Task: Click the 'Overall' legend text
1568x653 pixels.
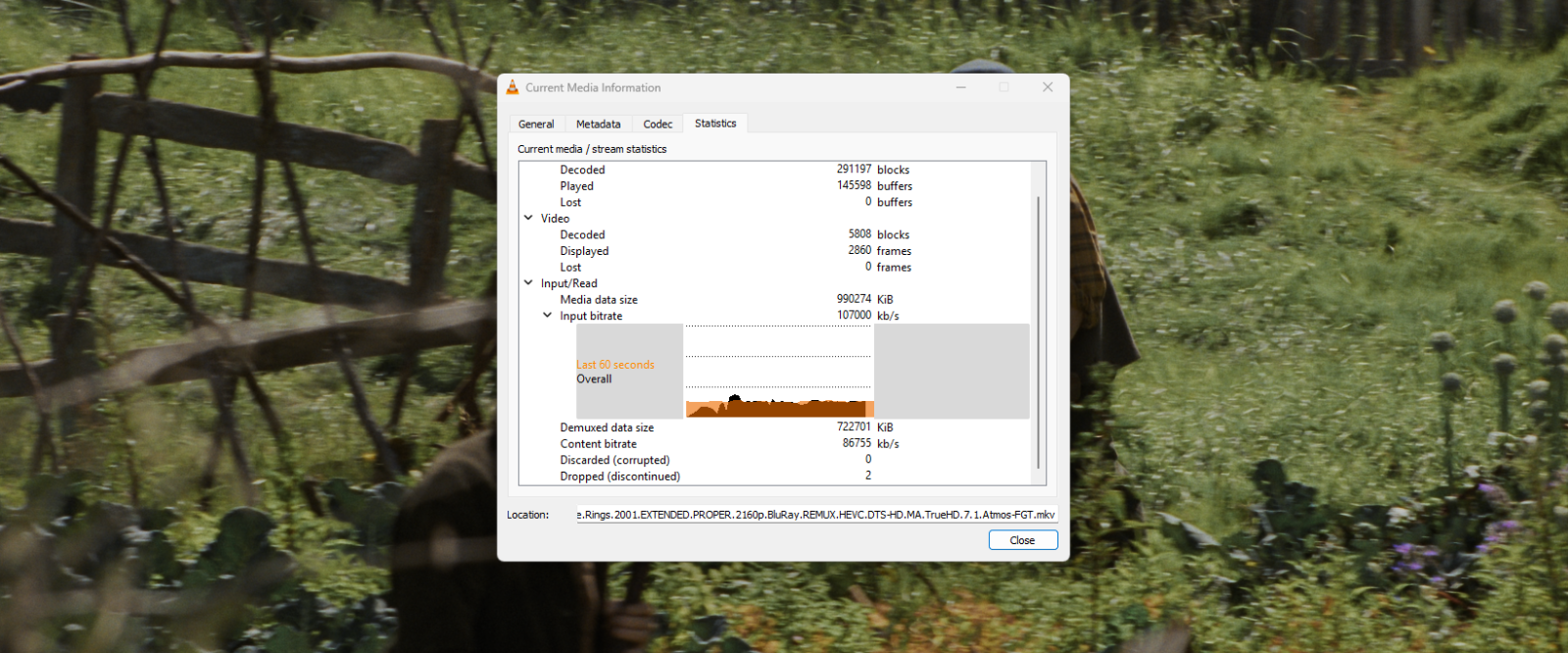Action: click(594, 379)
